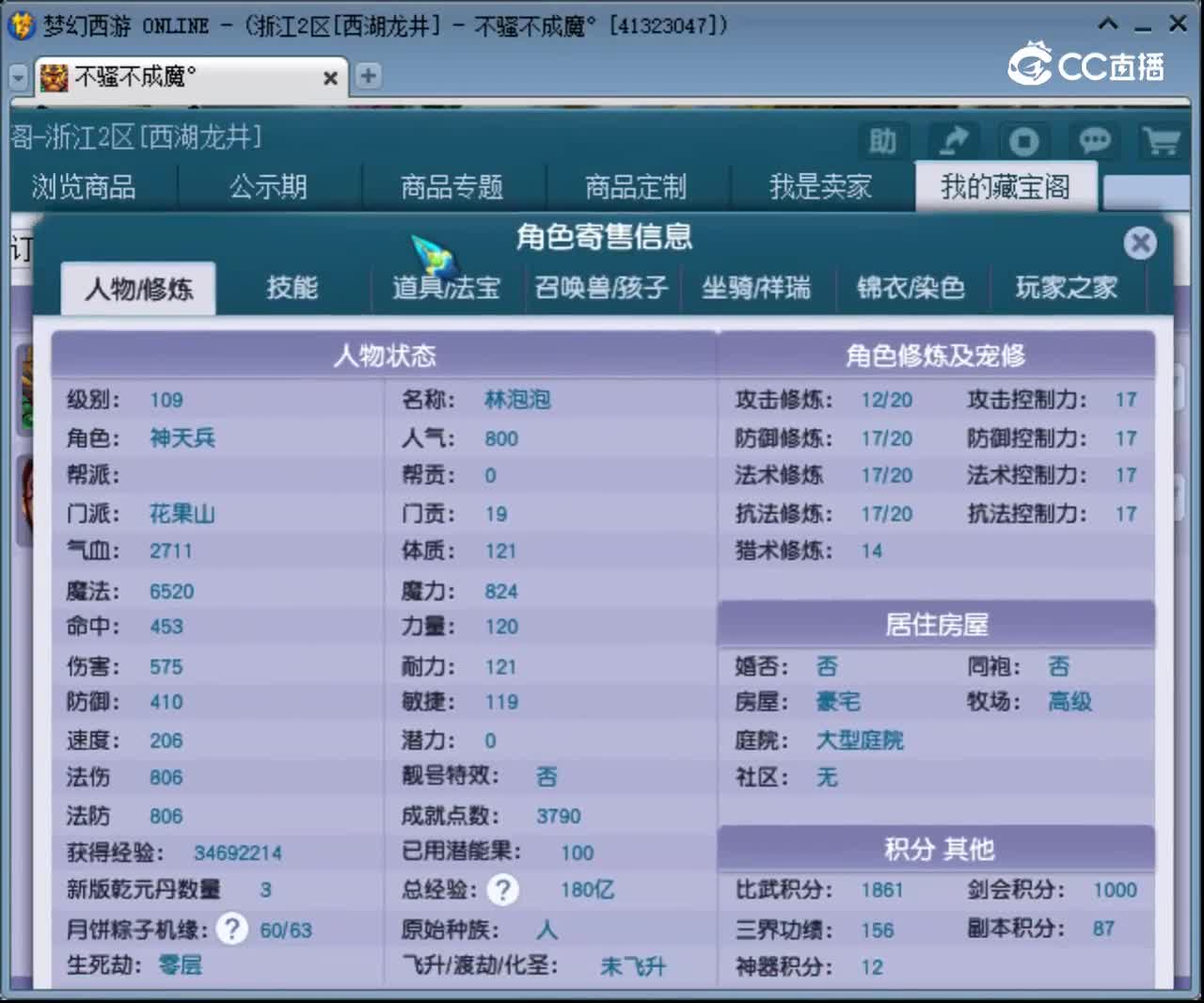
Task: Click the character name 林泡泡
Action: 517,400
